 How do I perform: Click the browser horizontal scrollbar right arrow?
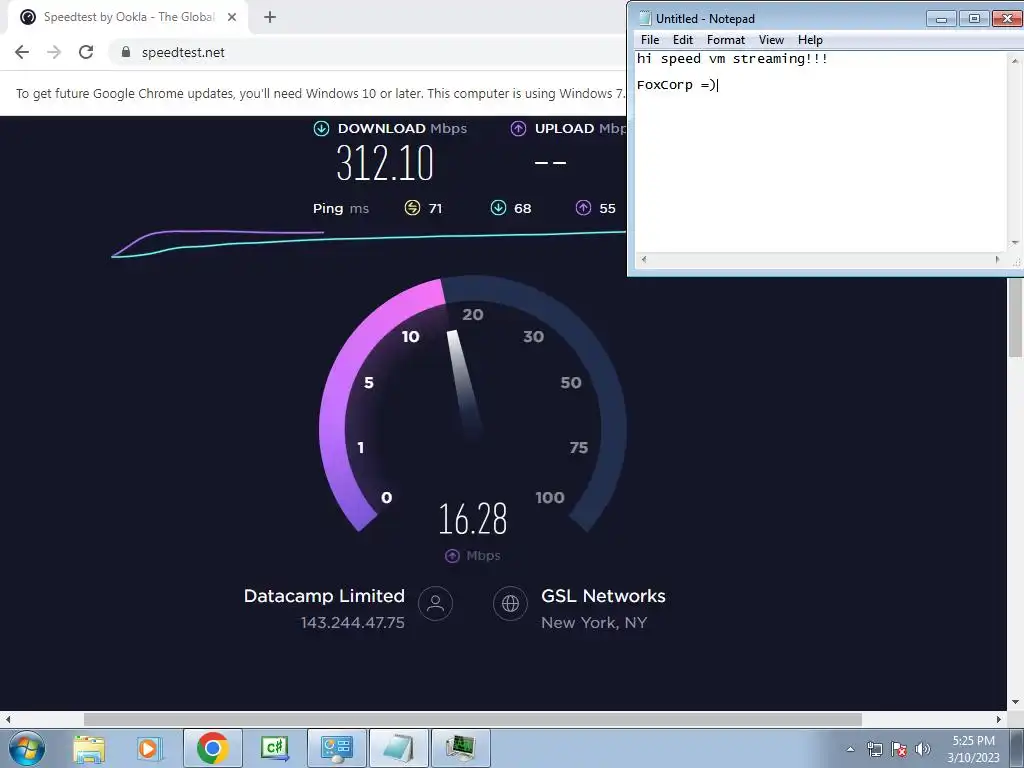coord(999,719)
